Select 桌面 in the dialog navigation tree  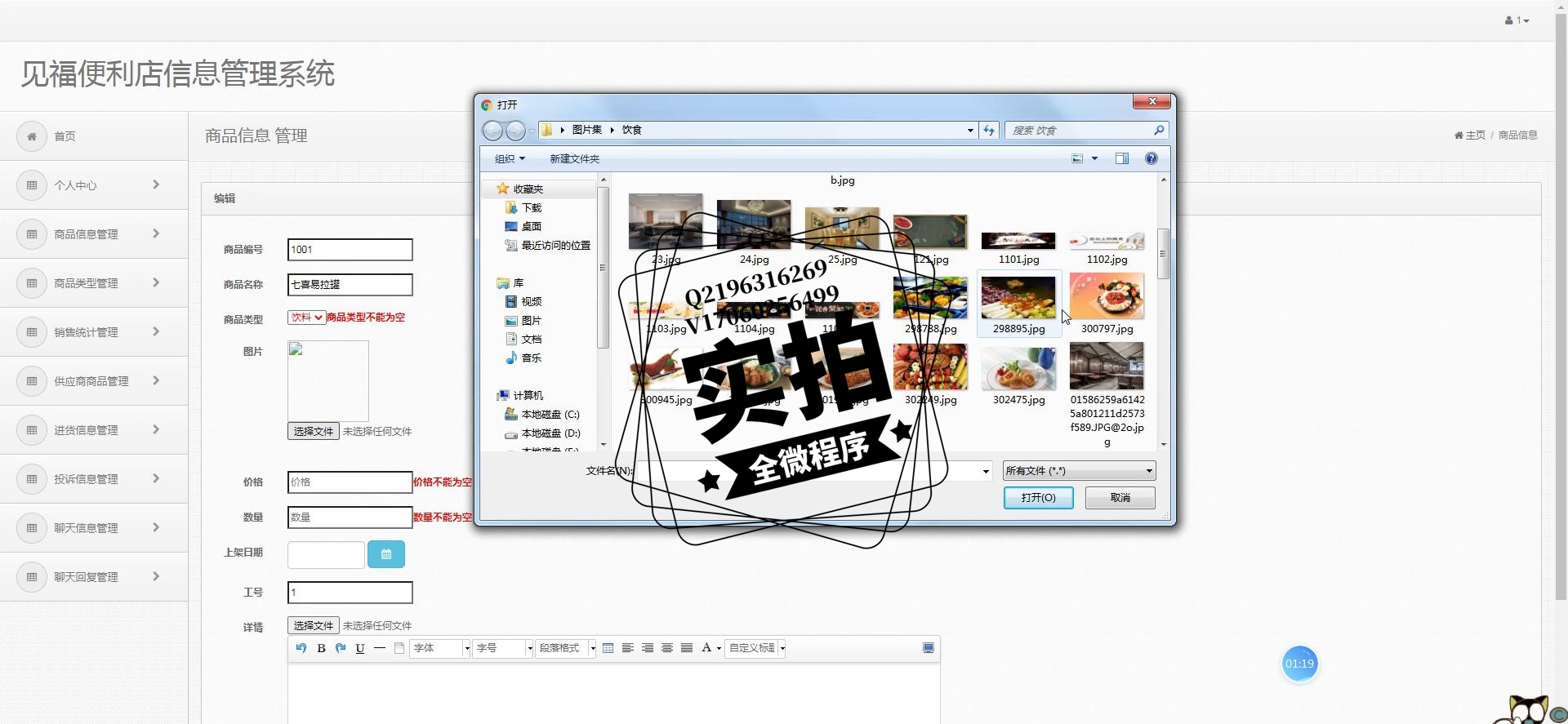(x=531, y=227)
